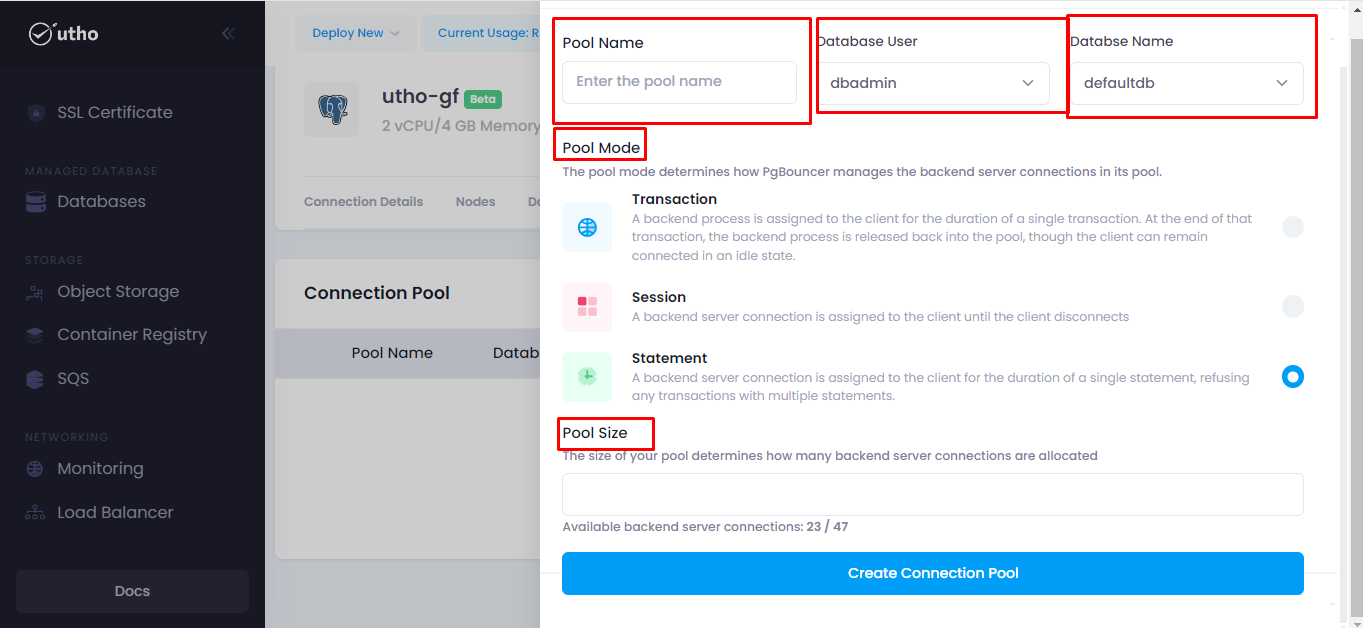Click the Create Connection Pool button
The width and height of the screenshot is (1363, 628).
point(933,573)
